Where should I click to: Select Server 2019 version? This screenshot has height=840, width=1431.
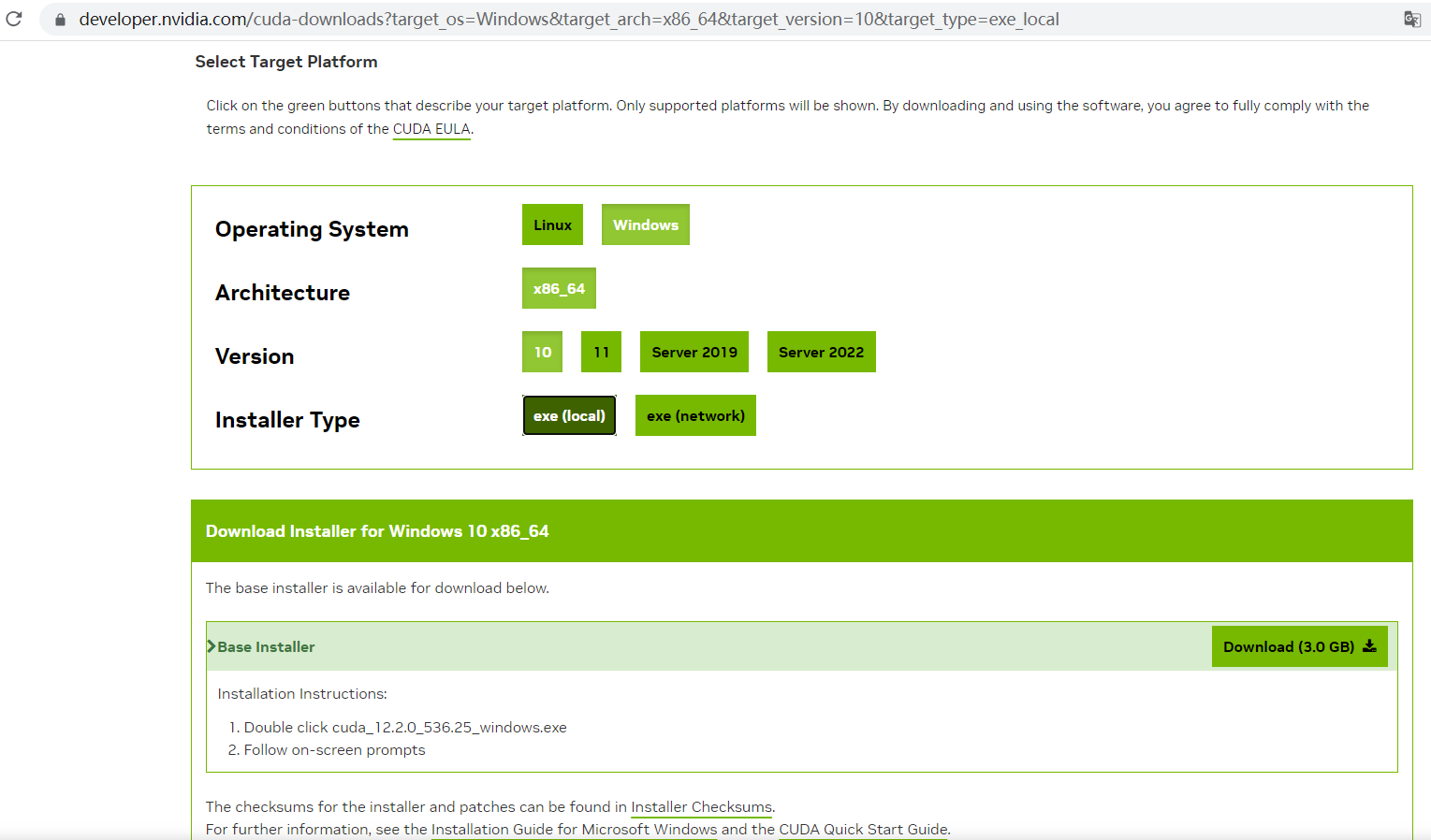coord(694,352)
